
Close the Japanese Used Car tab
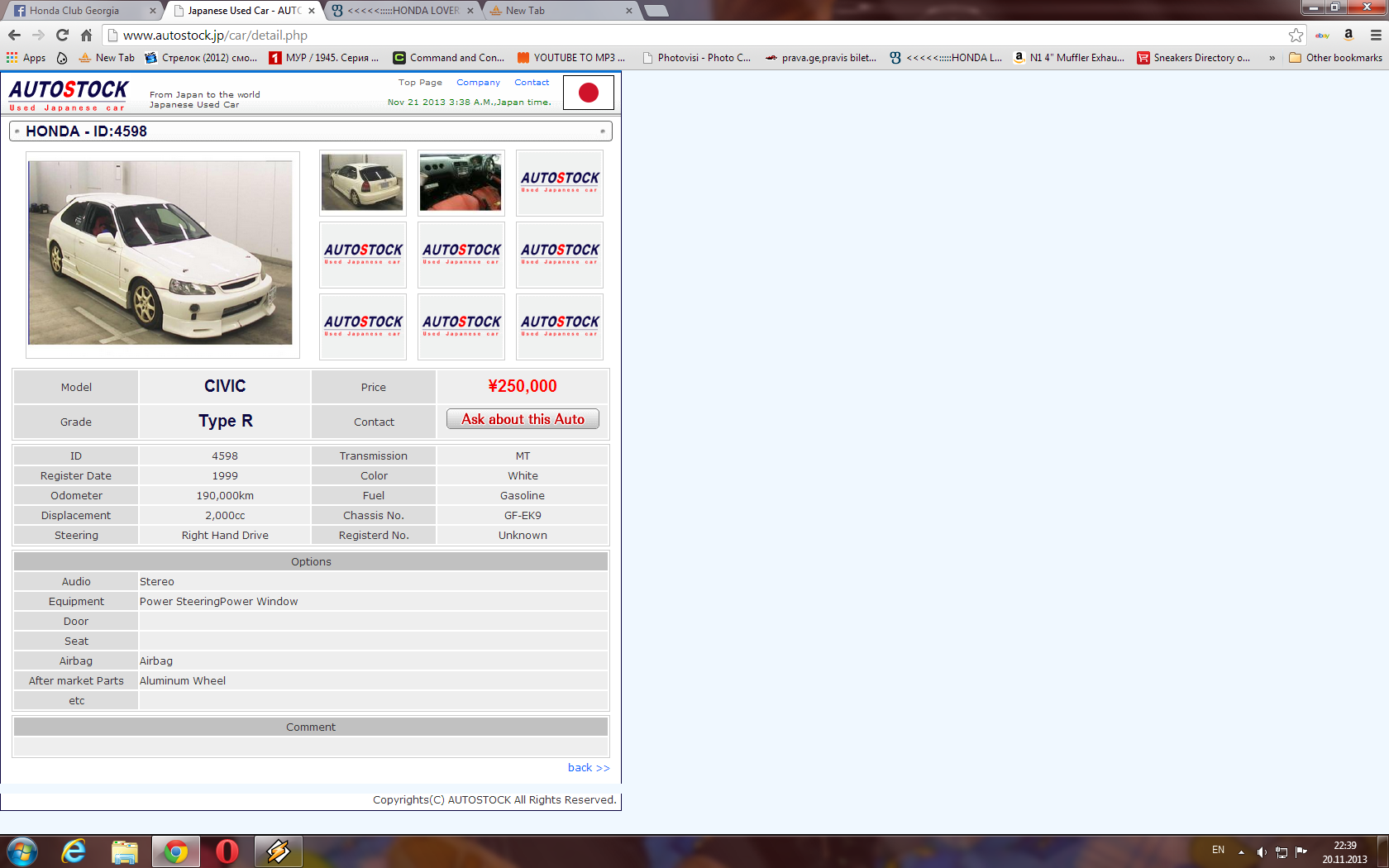tap(312, 11)
